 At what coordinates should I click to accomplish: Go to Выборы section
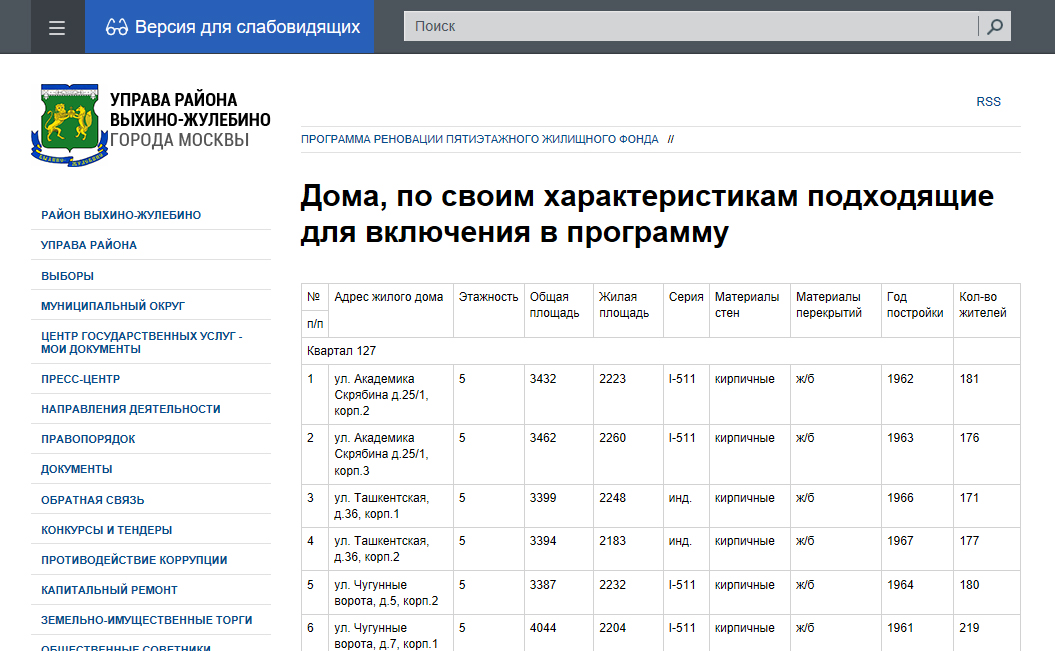pyautogui.click(x=67, y=276)
